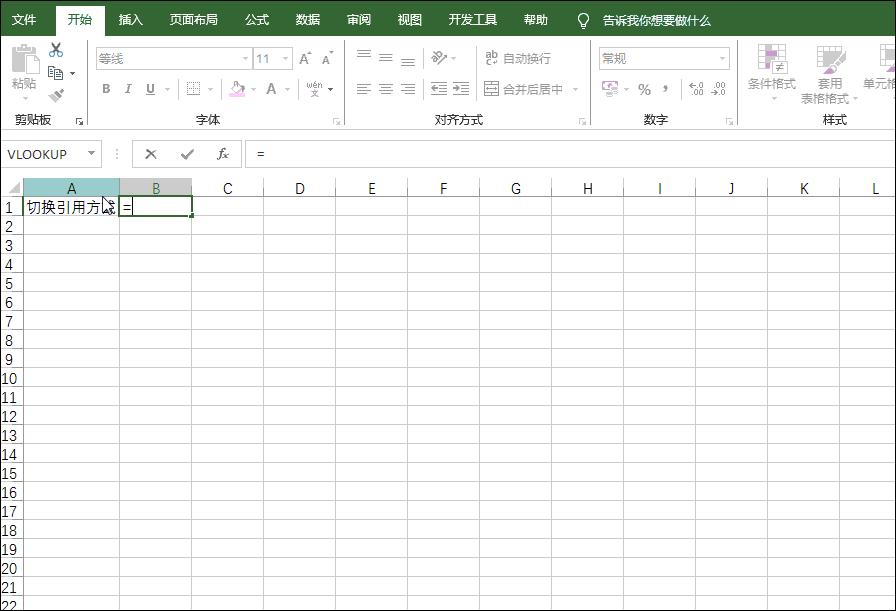
Task: Select the Format Painter icon
Action: (57, 93)
